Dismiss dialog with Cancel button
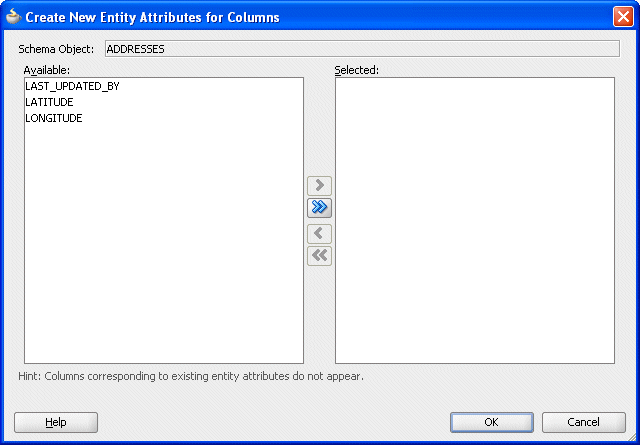Screen dimensions: 640x445 pyautogui.click(x=584, y=422)
